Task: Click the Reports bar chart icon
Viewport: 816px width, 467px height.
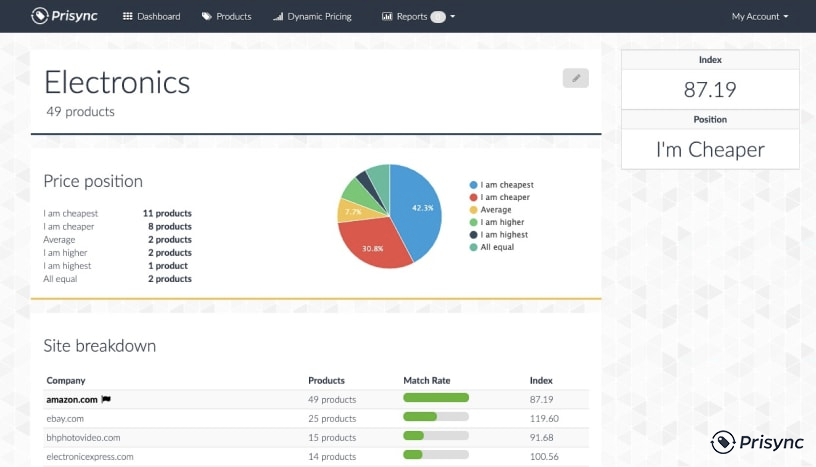Action: pyautogui.click(x=387, y=16)
